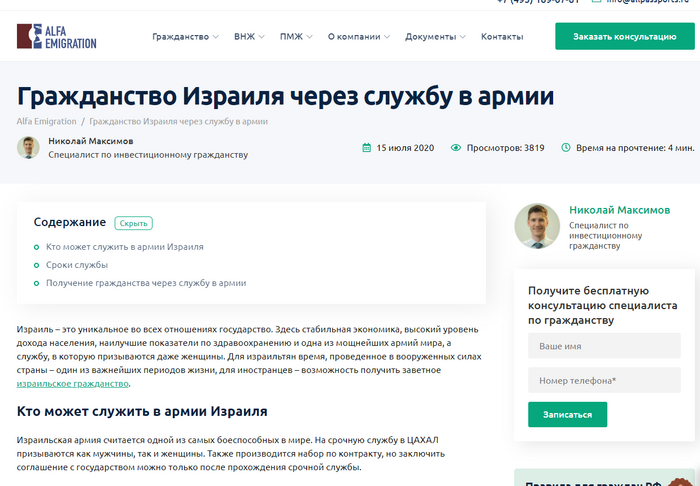Expand the О компании menu
Image resolution: width=700 pixels, height=486 pixels.
359,37
